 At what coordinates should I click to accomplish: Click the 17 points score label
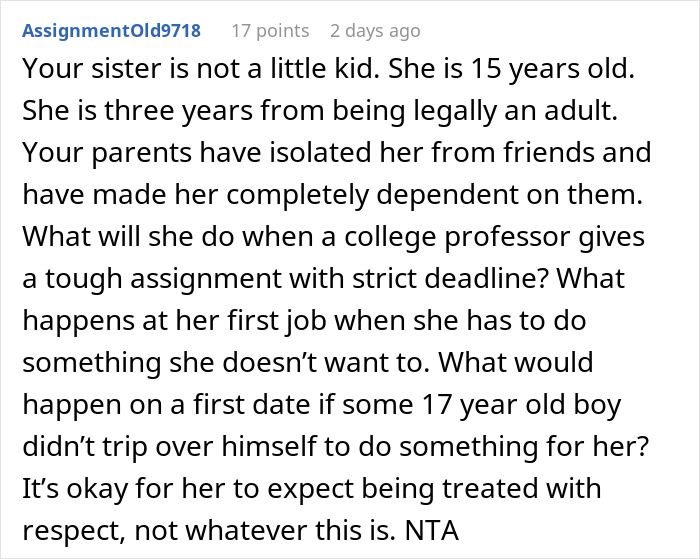pos(270,31)
